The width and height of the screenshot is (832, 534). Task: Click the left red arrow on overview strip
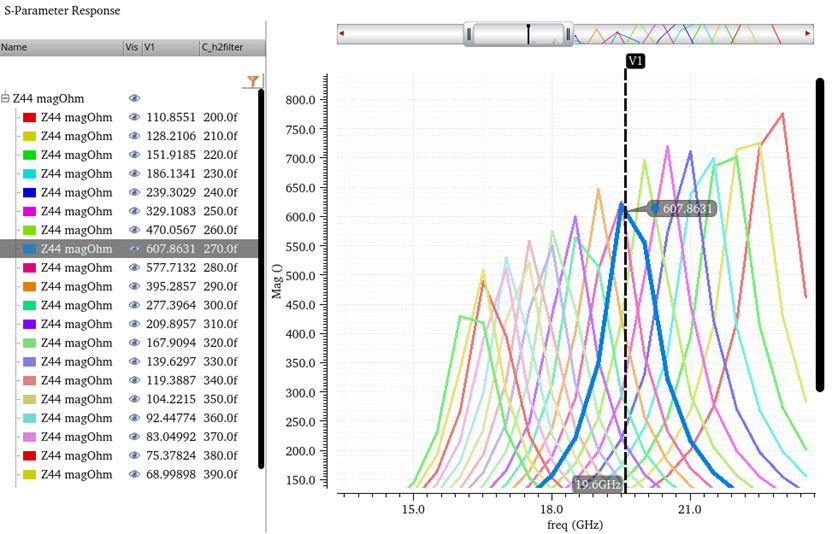(342, 35)
